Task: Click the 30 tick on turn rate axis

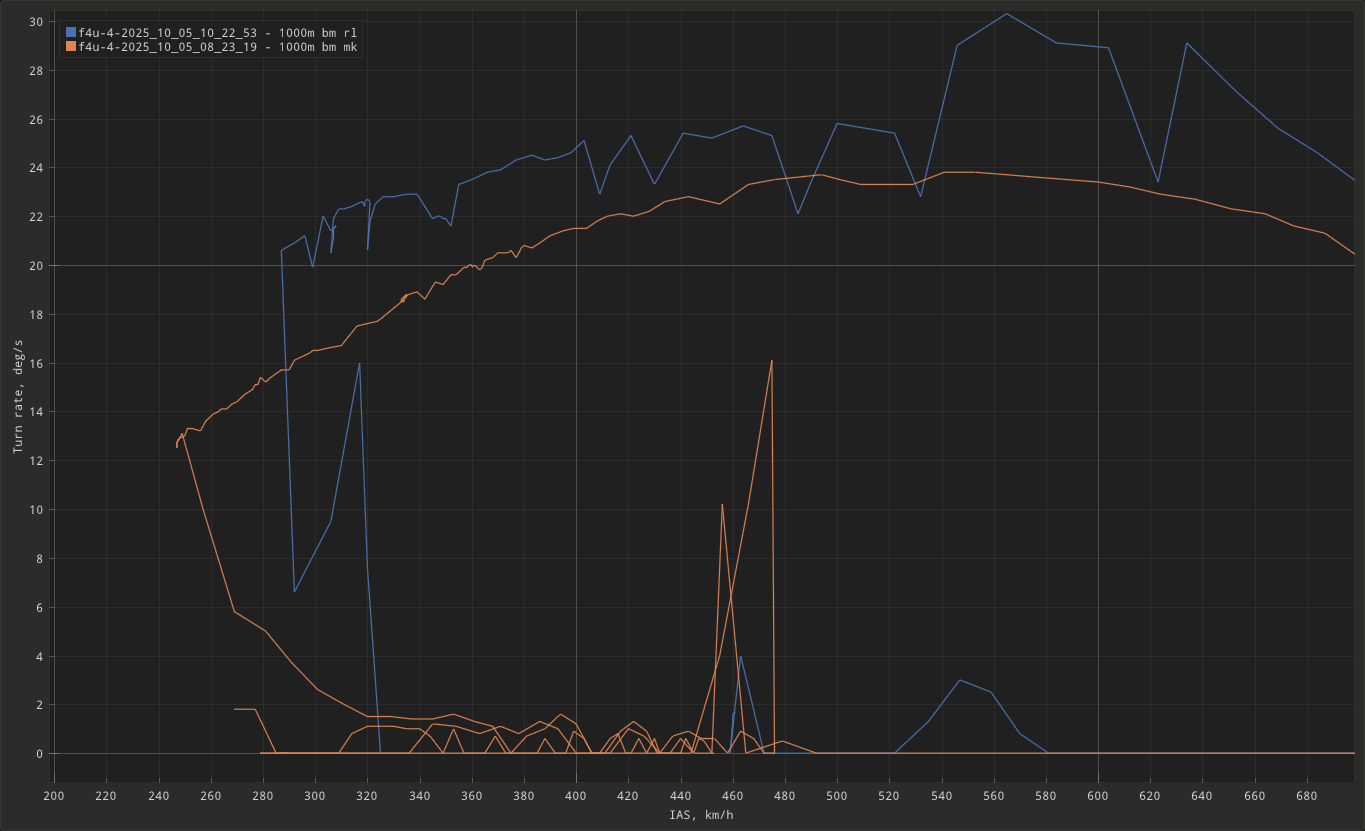Action: (35, 22)
